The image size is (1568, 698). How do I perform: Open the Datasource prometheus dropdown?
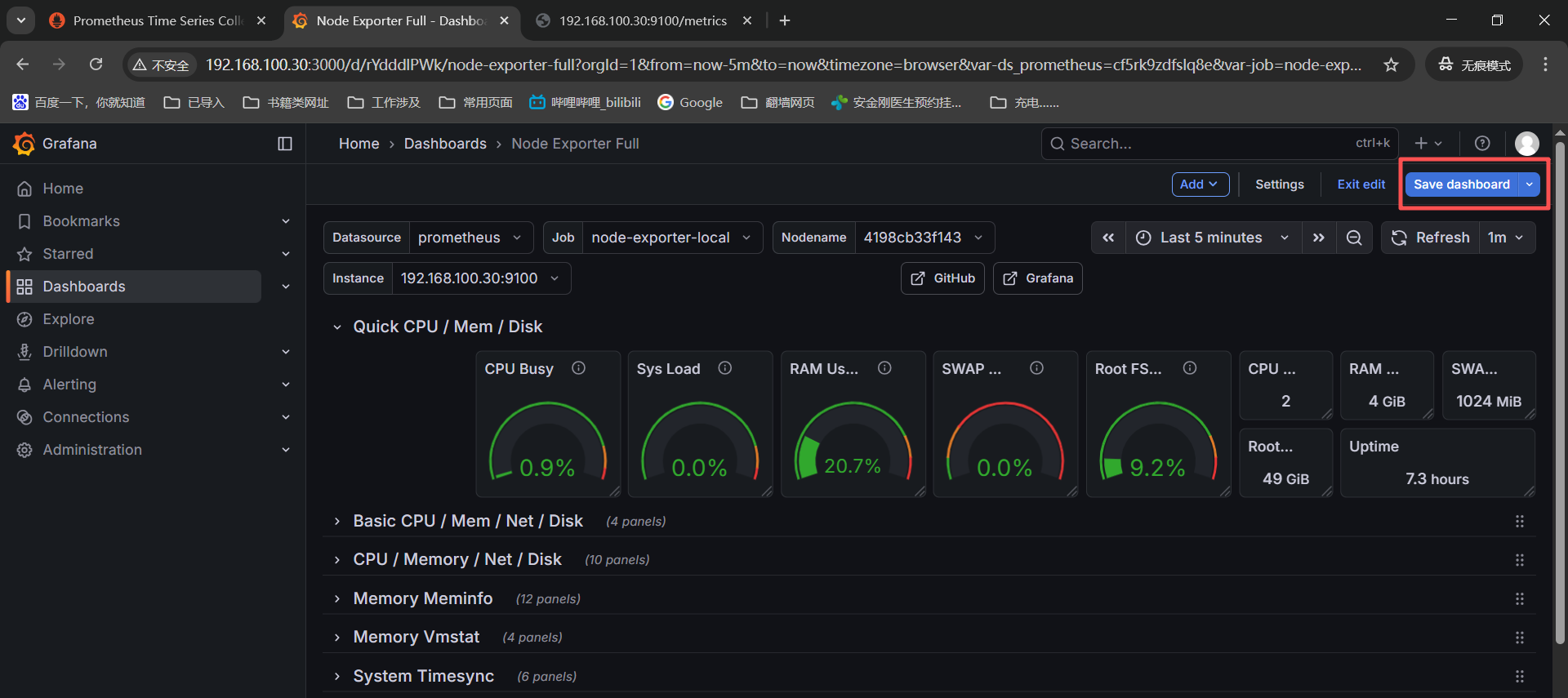[470, 238]
